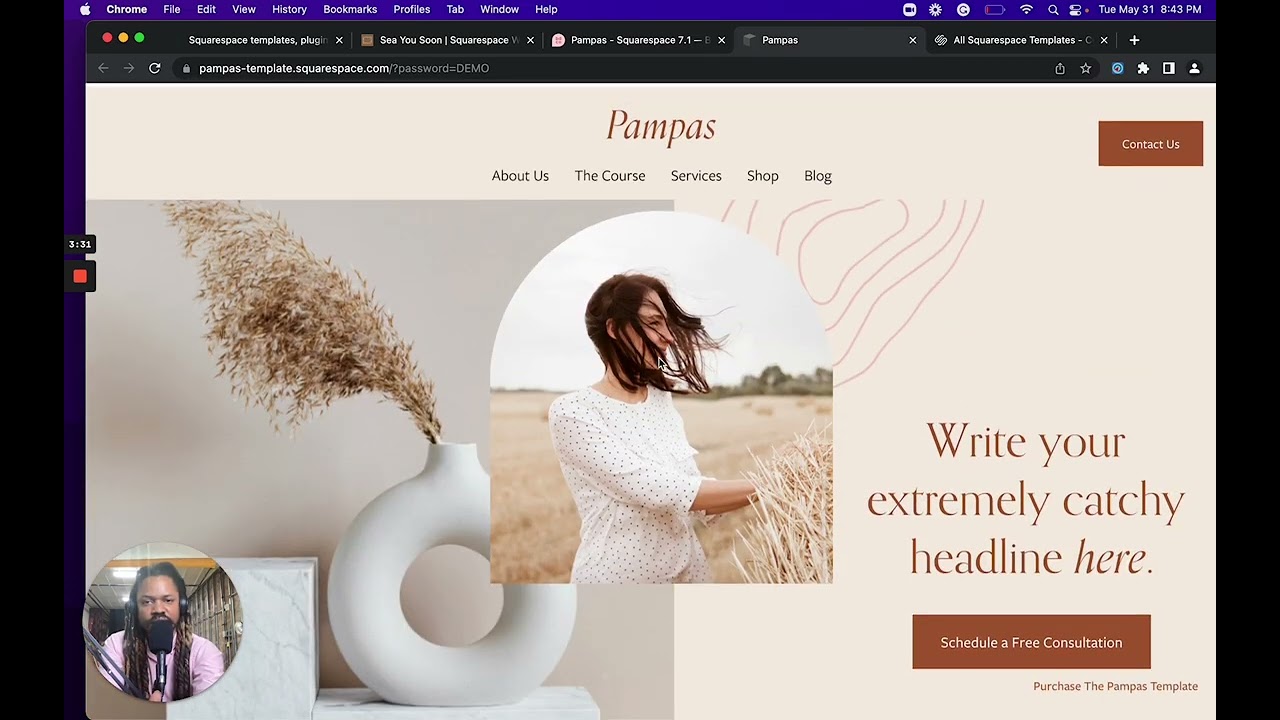Image resolution: width=1280 pixels, height=720 pixels.
Task: Close the Squarespace templates, plugins tab
Action: [x=339, y=40]
